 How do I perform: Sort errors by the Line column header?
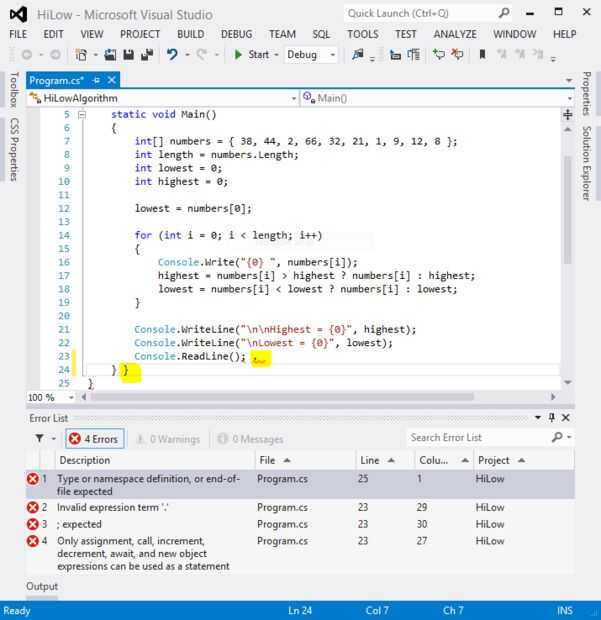pyautogui.click(x=386, y=460)
